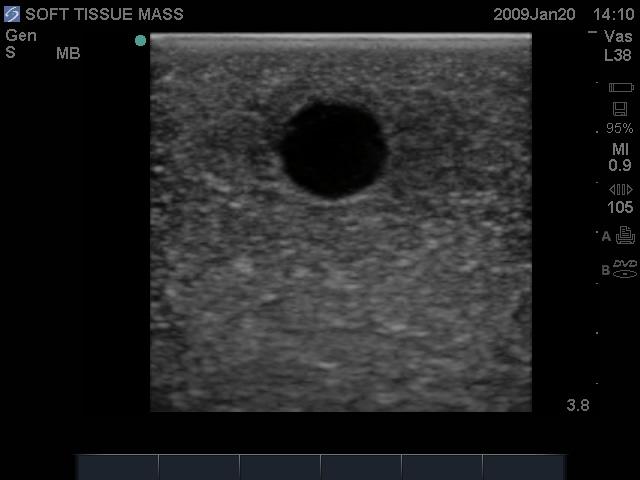This screenshot has height=480, width=640.
Task: Click the dark circular cyst in image
Action: [334, 149]
